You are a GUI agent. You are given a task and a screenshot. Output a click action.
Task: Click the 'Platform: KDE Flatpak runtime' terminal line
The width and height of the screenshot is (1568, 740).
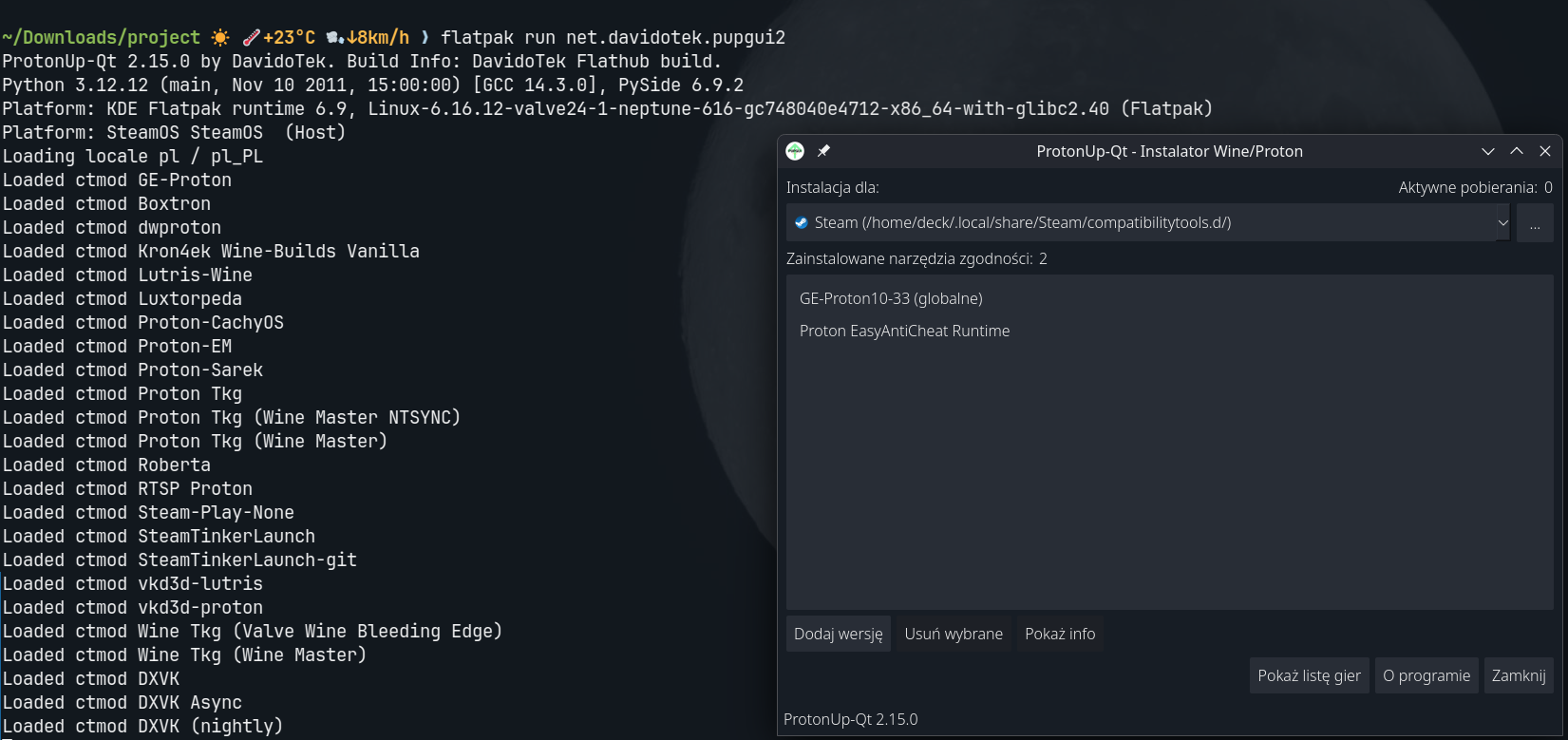(x=608, y=109)
